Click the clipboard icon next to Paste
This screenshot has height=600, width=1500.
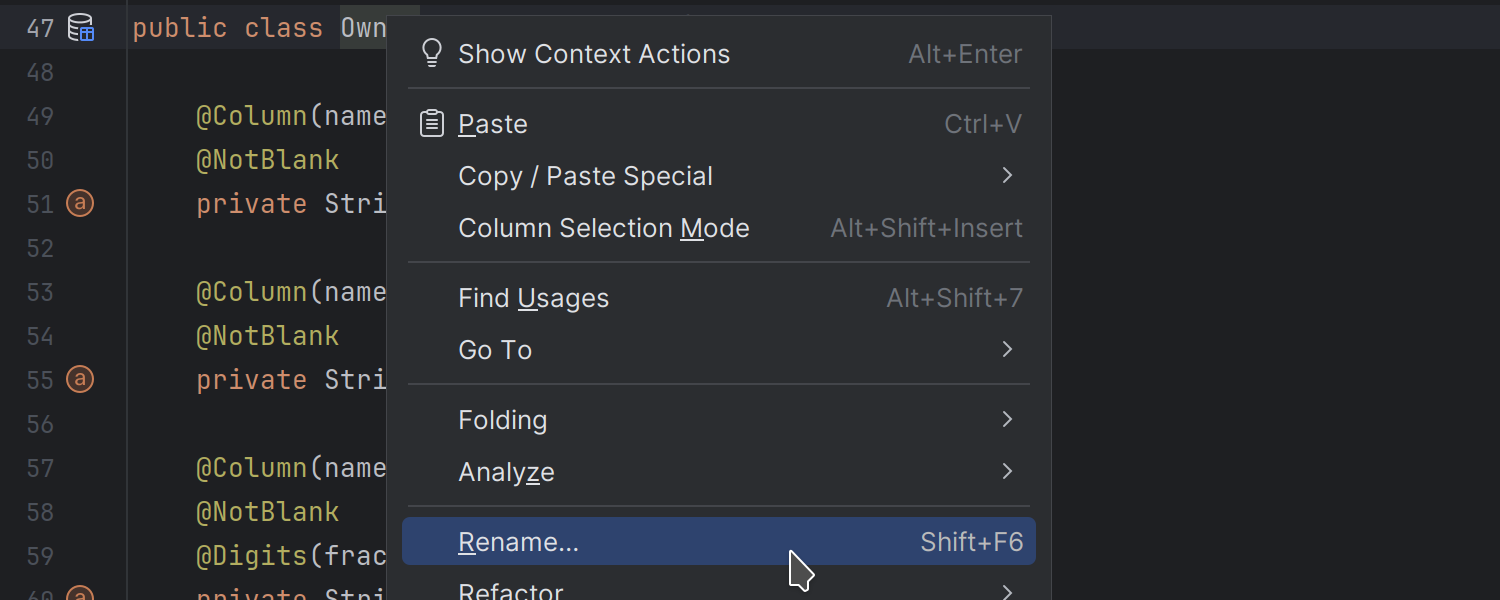point(431,122)
